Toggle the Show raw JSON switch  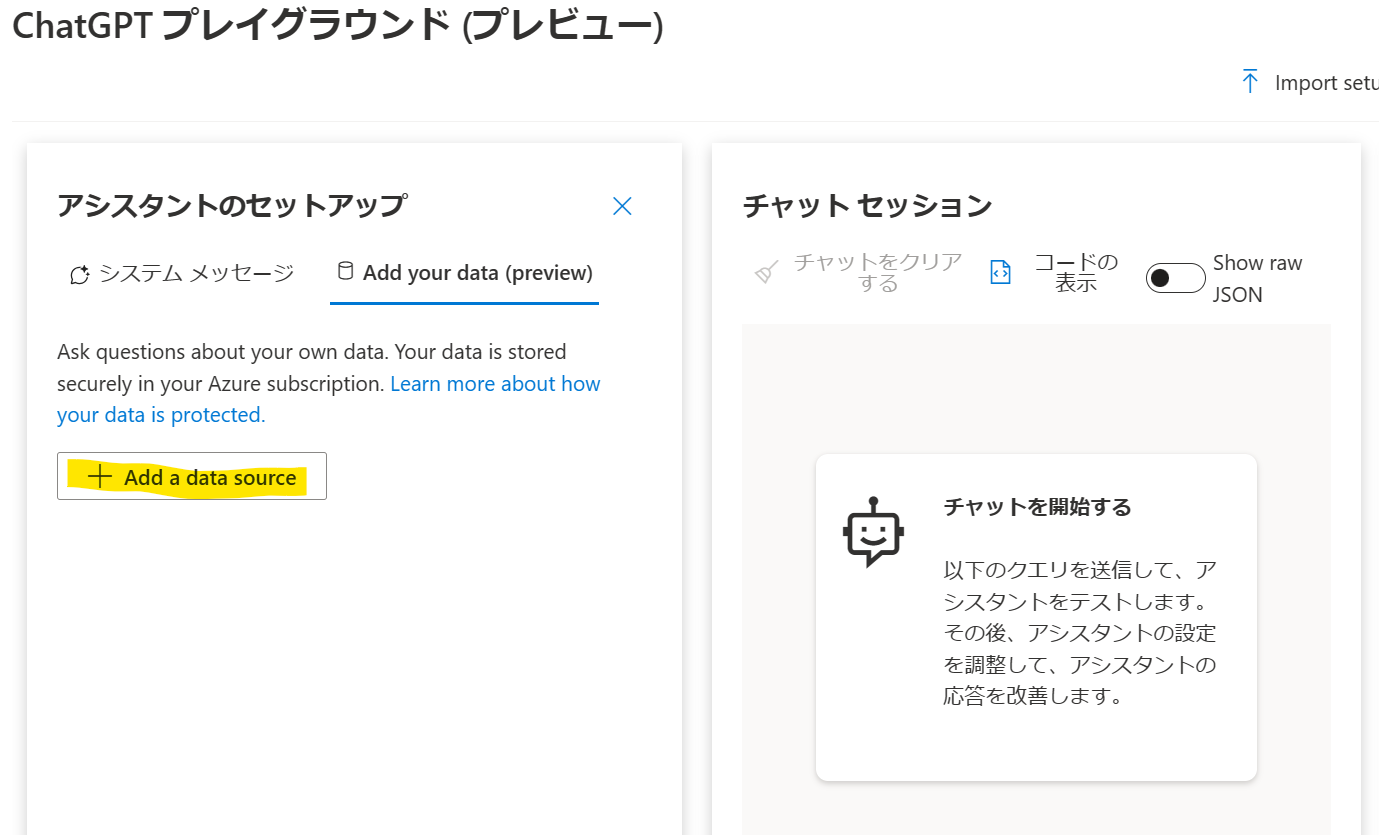[1176, 278]
